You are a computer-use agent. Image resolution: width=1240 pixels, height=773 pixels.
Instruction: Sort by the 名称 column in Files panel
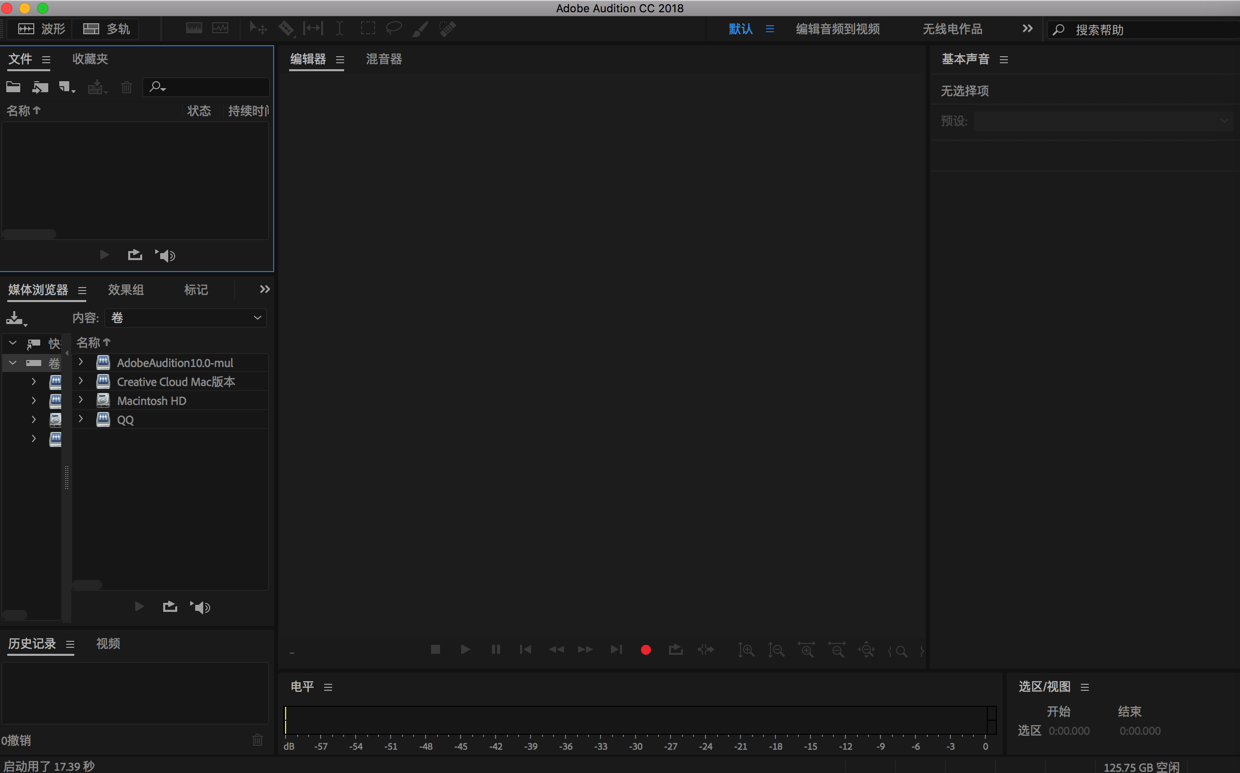click(x=24, y=111)
